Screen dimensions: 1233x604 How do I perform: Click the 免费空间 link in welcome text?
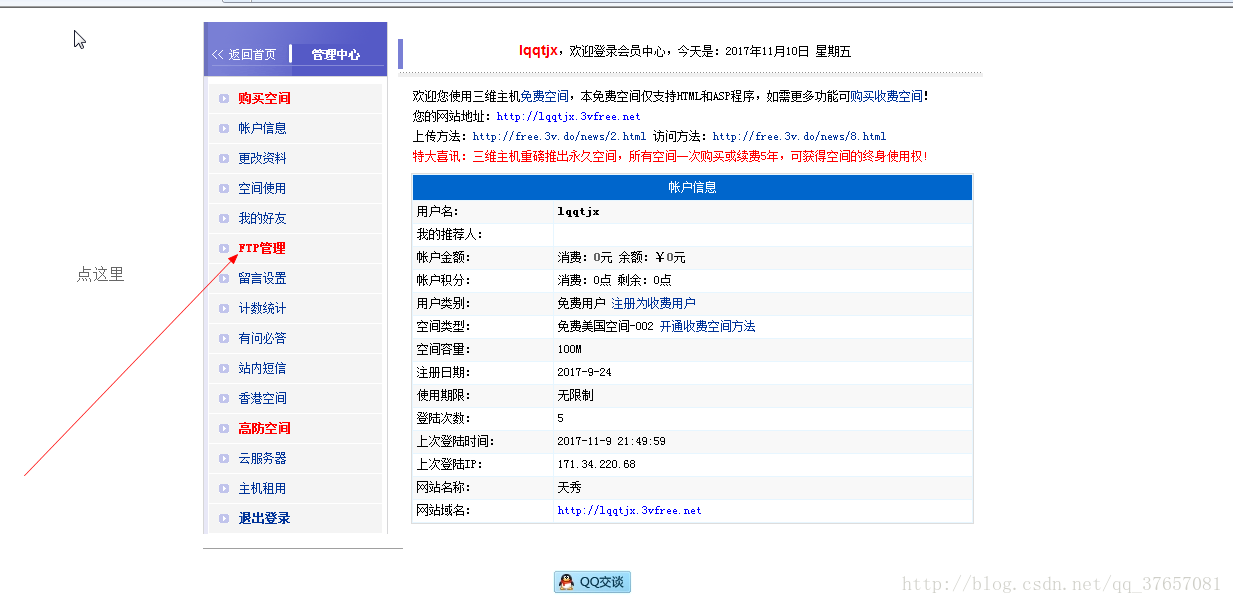pos(544,96)
